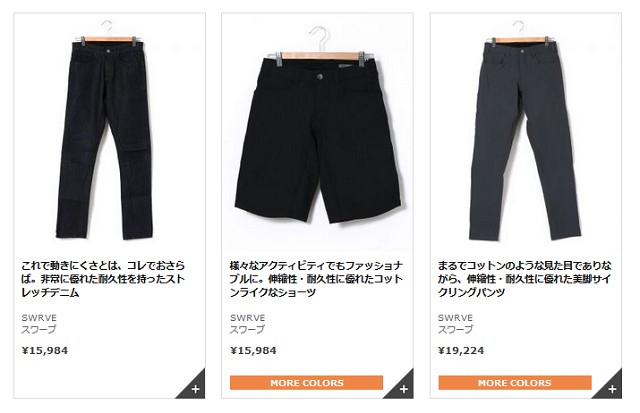Open cycling pants description link
The height and width of the screenshot is (413, 640).
tap(524, 279)
